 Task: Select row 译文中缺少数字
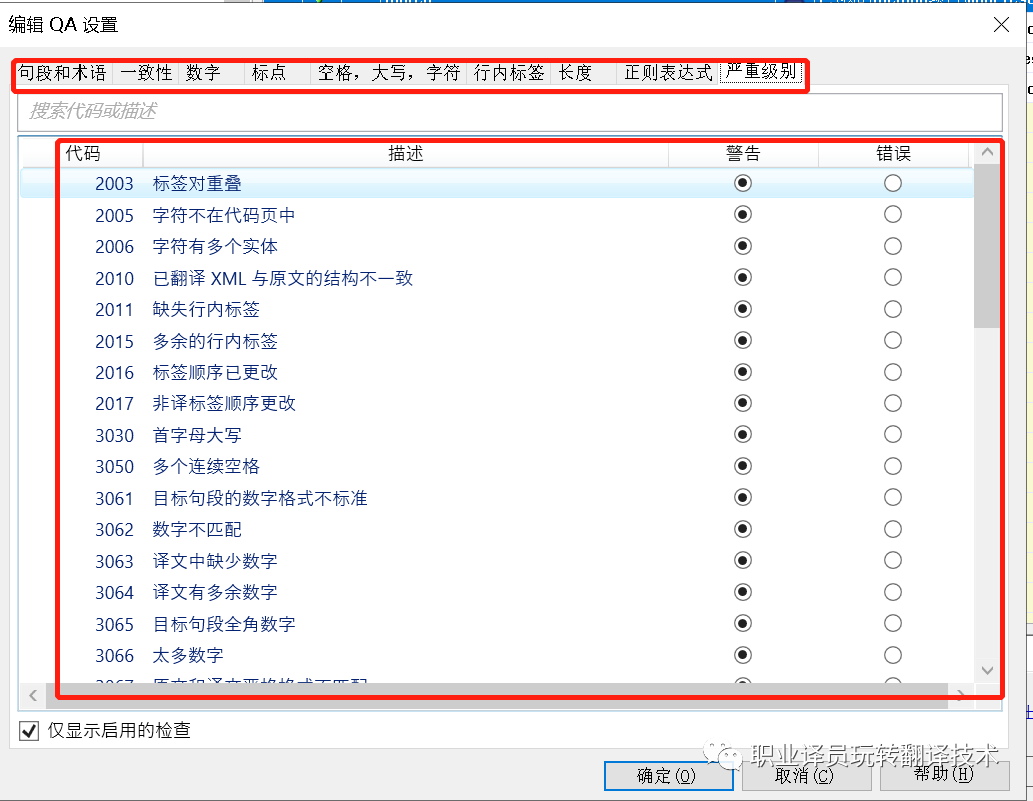pos(215,561)
